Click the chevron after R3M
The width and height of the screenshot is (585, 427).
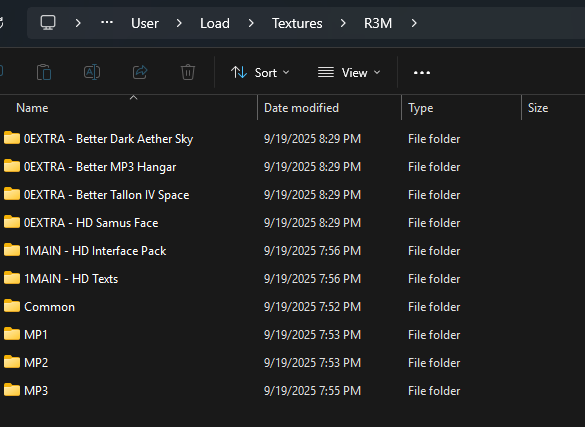coord(414,23)
